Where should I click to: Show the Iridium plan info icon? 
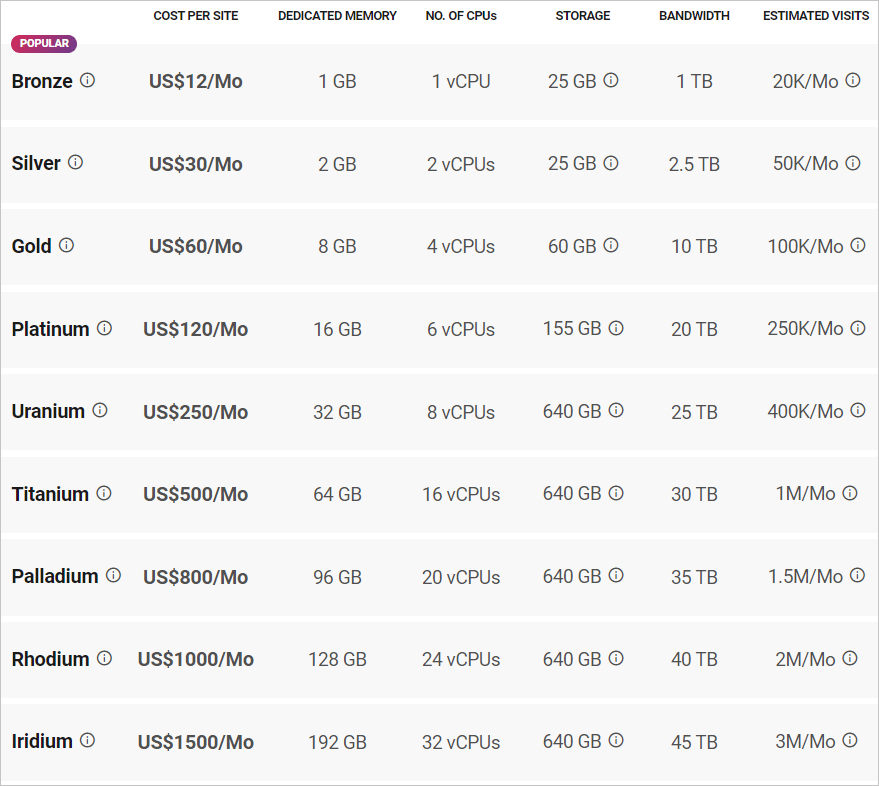pyautogui.click(x=87, y=740)
